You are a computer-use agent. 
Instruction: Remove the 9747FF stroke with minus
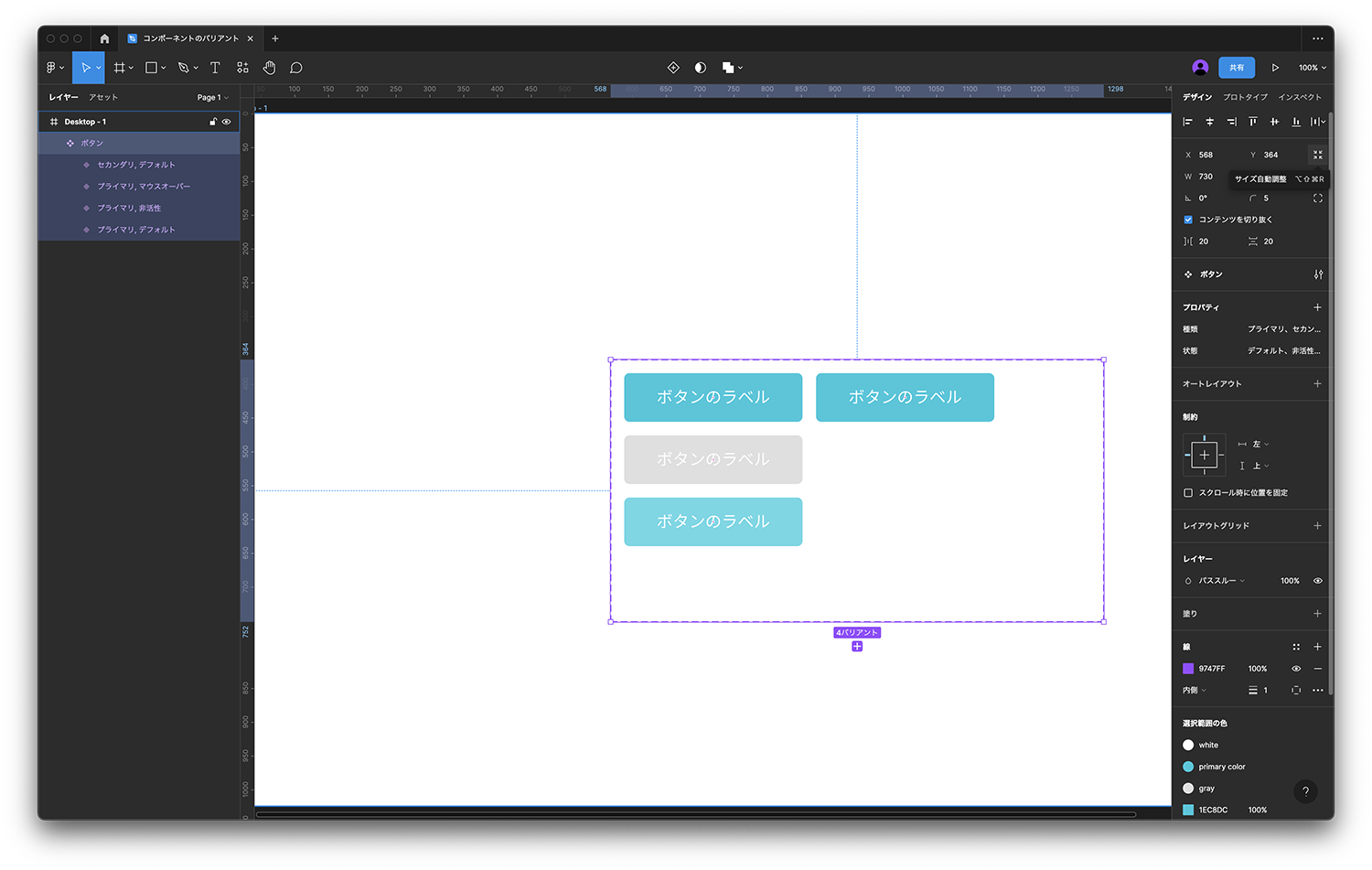[1318, 669]
